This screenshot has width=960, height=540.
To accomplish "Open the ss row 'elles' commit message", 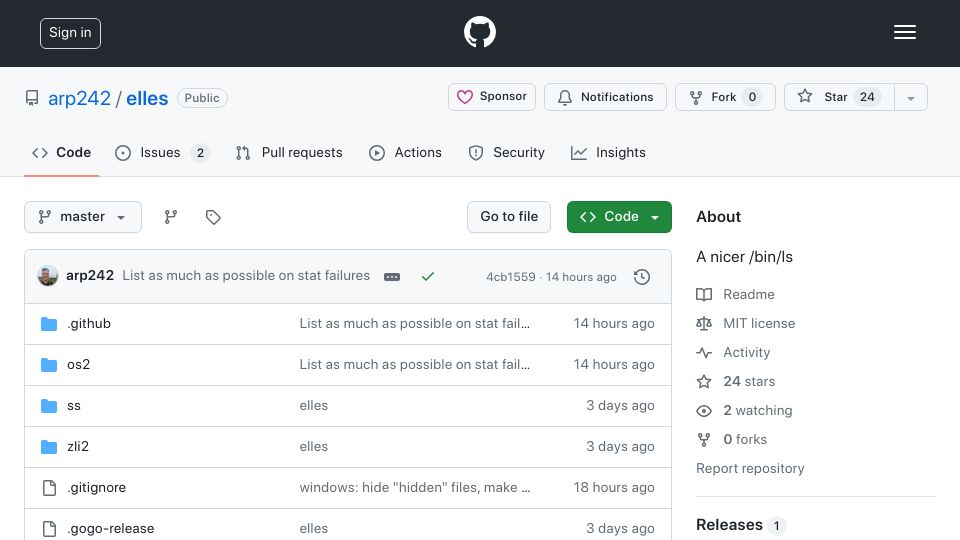I will click(x=313, y=405).
